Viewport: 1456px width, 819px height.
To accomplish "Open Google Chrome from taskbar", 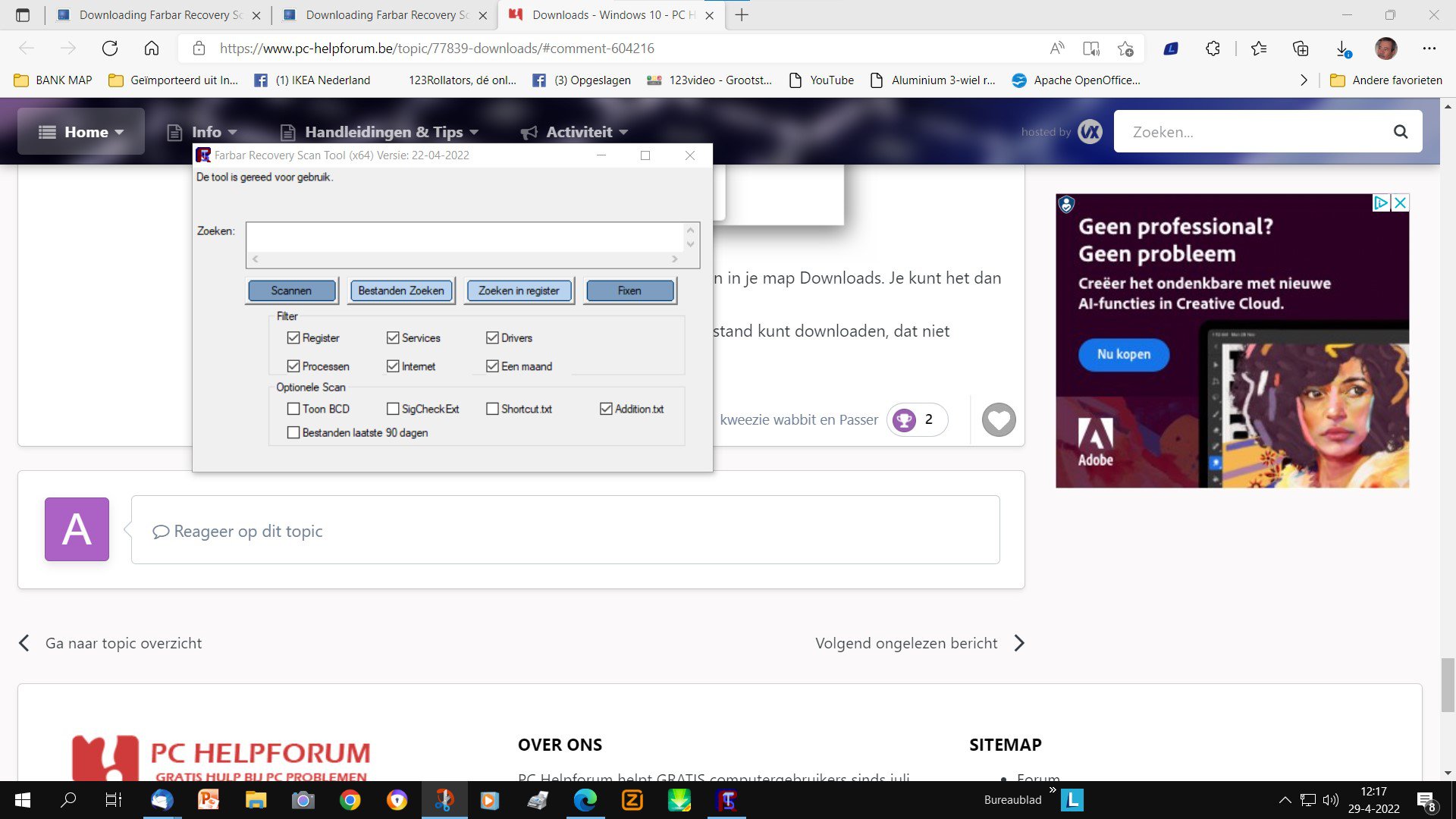I will [350, 800].
